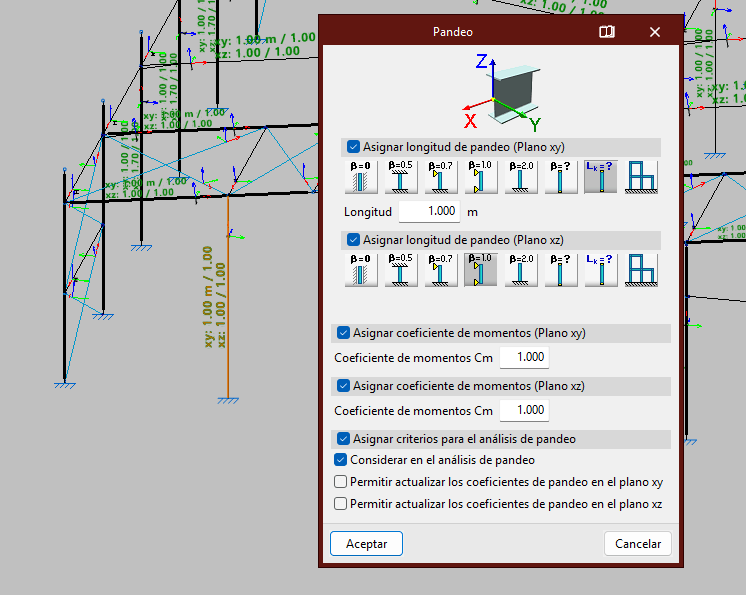Screen dimensions: 746x595
Task: Click the Longitud input field
Action: coord(430,212)
